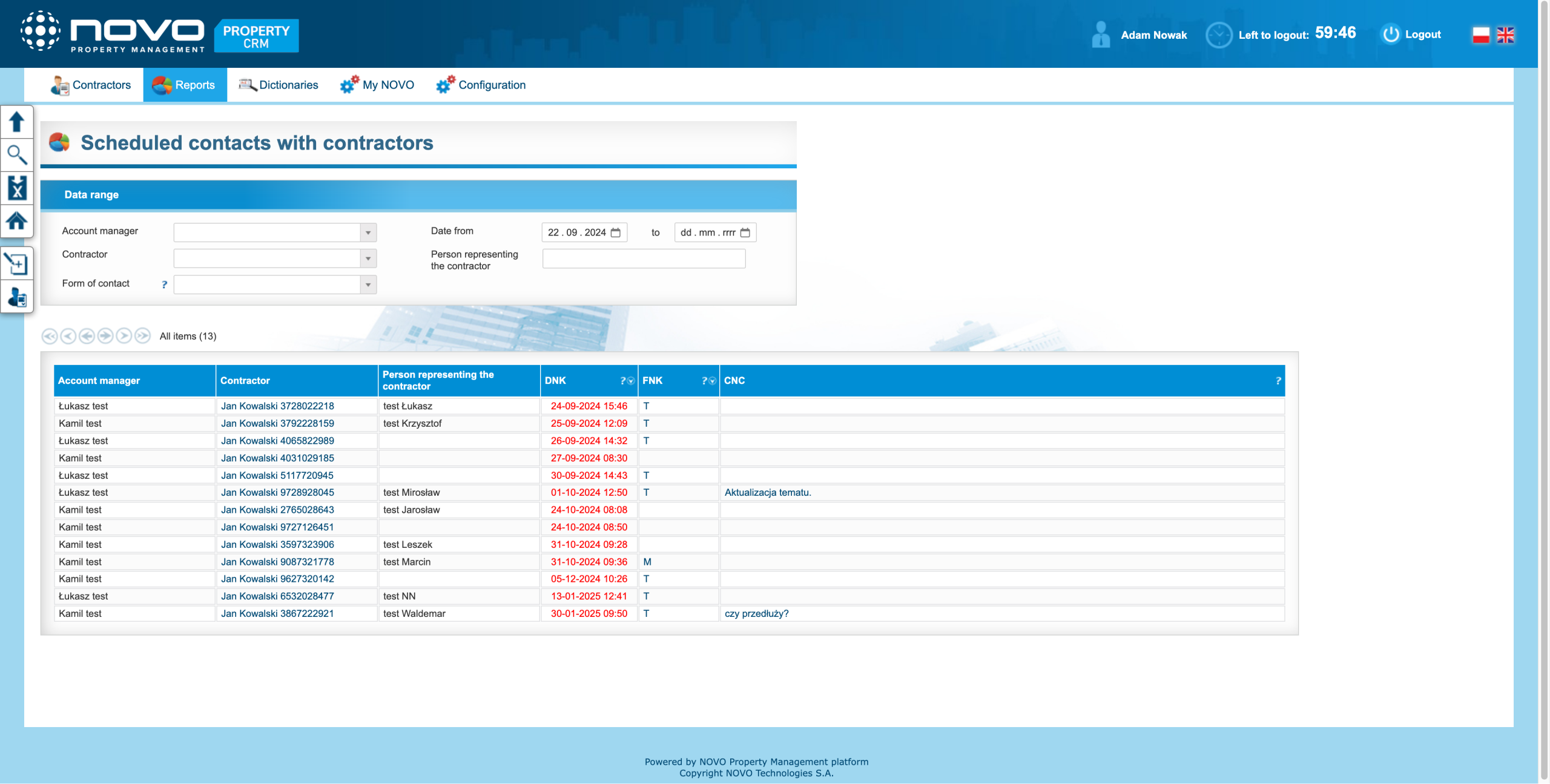
Task: Click the up arrow sidebar icon
Action: point(16,122)
